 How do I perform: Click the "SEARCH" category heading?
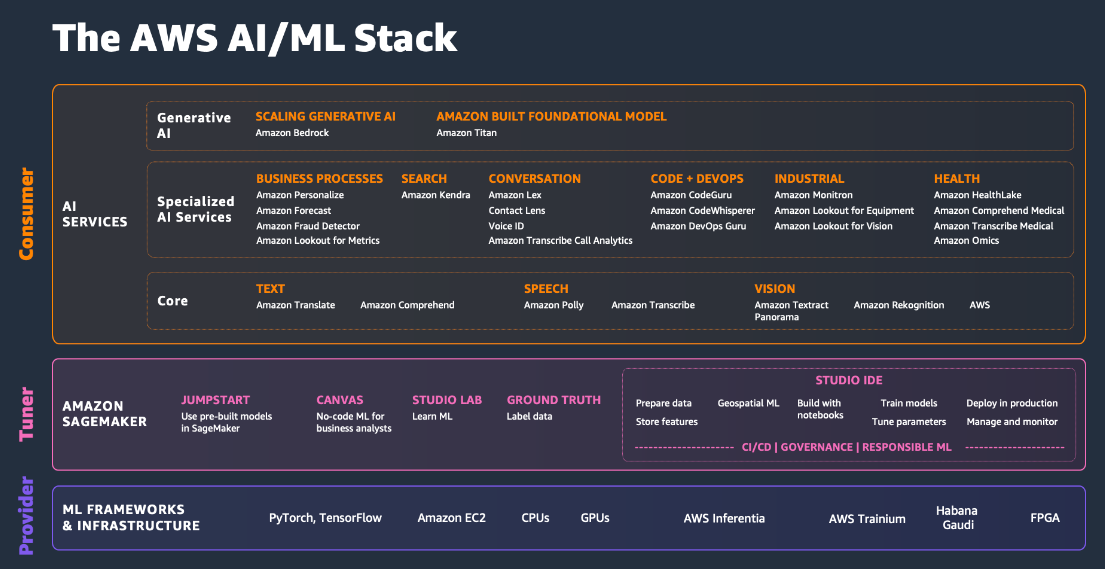click(x=424, y=179)
